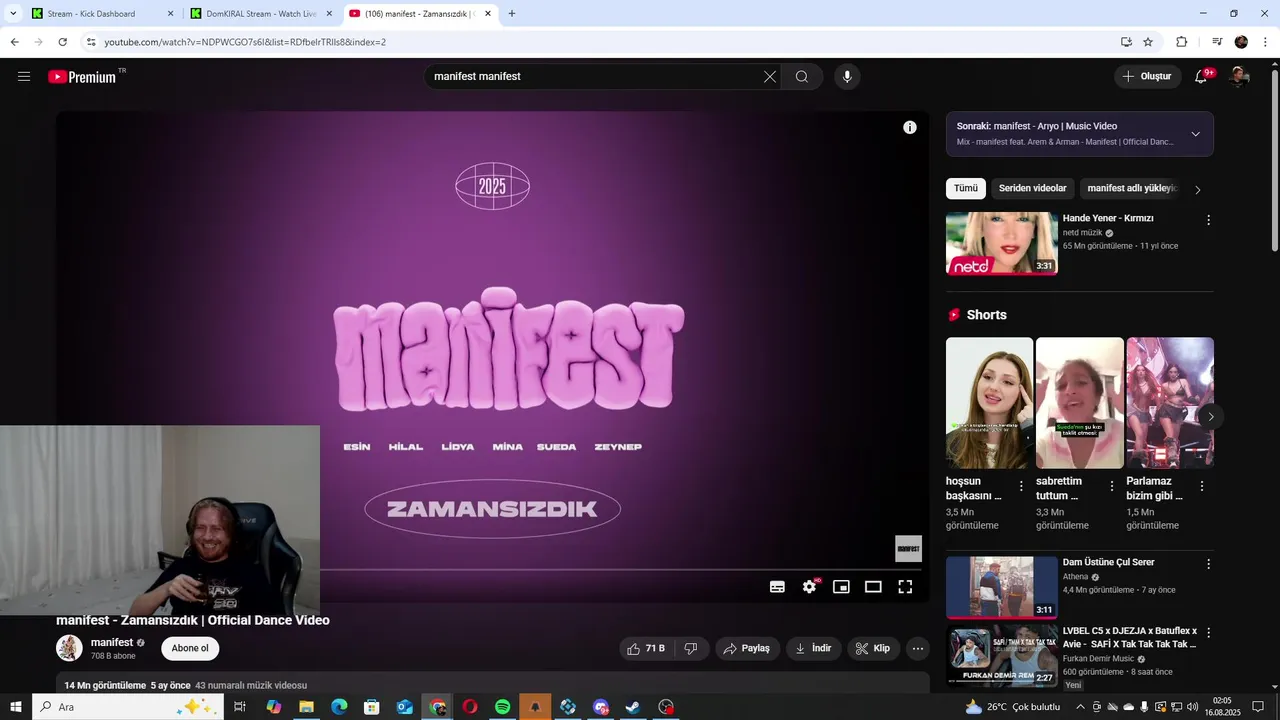Toggle subtitles in the player
This screenshot has height=720, width=1280.
click(777, 587)
